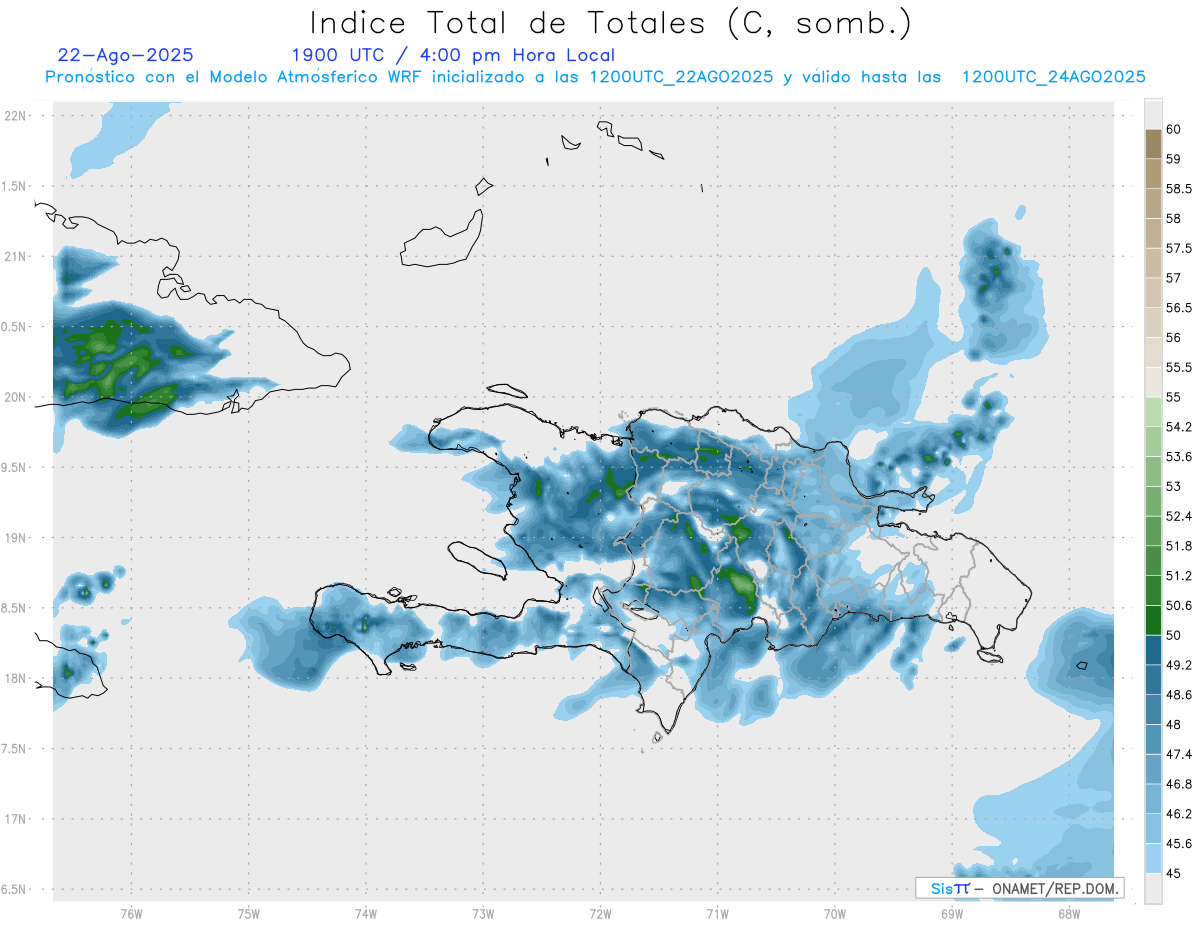Click the colorbar value '51.2'
This screenshot has width=1200, height=927.
(x=1179, y=576)
